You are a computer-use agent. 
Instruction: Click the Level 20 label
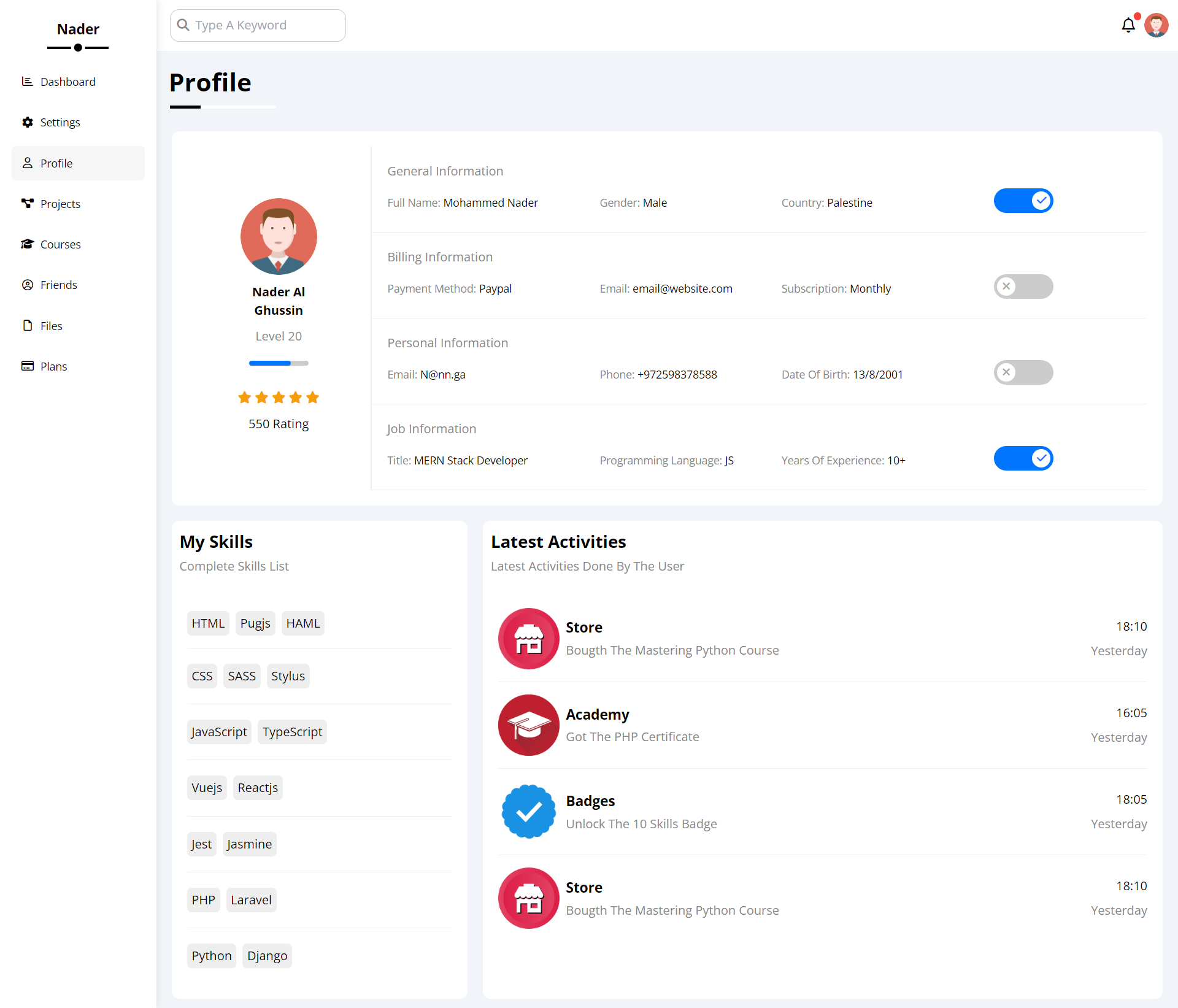pyautogui.click(x=279, y=336)
